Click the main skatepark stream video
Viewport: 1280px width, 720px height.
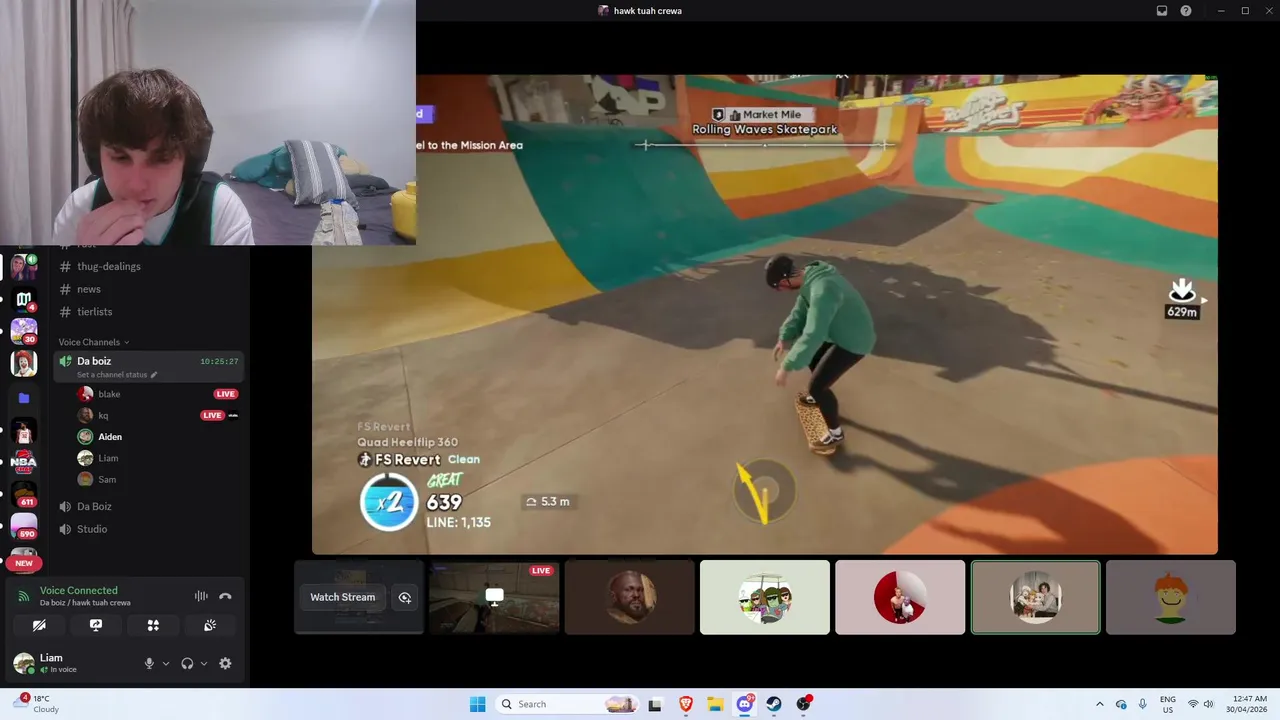765,314
